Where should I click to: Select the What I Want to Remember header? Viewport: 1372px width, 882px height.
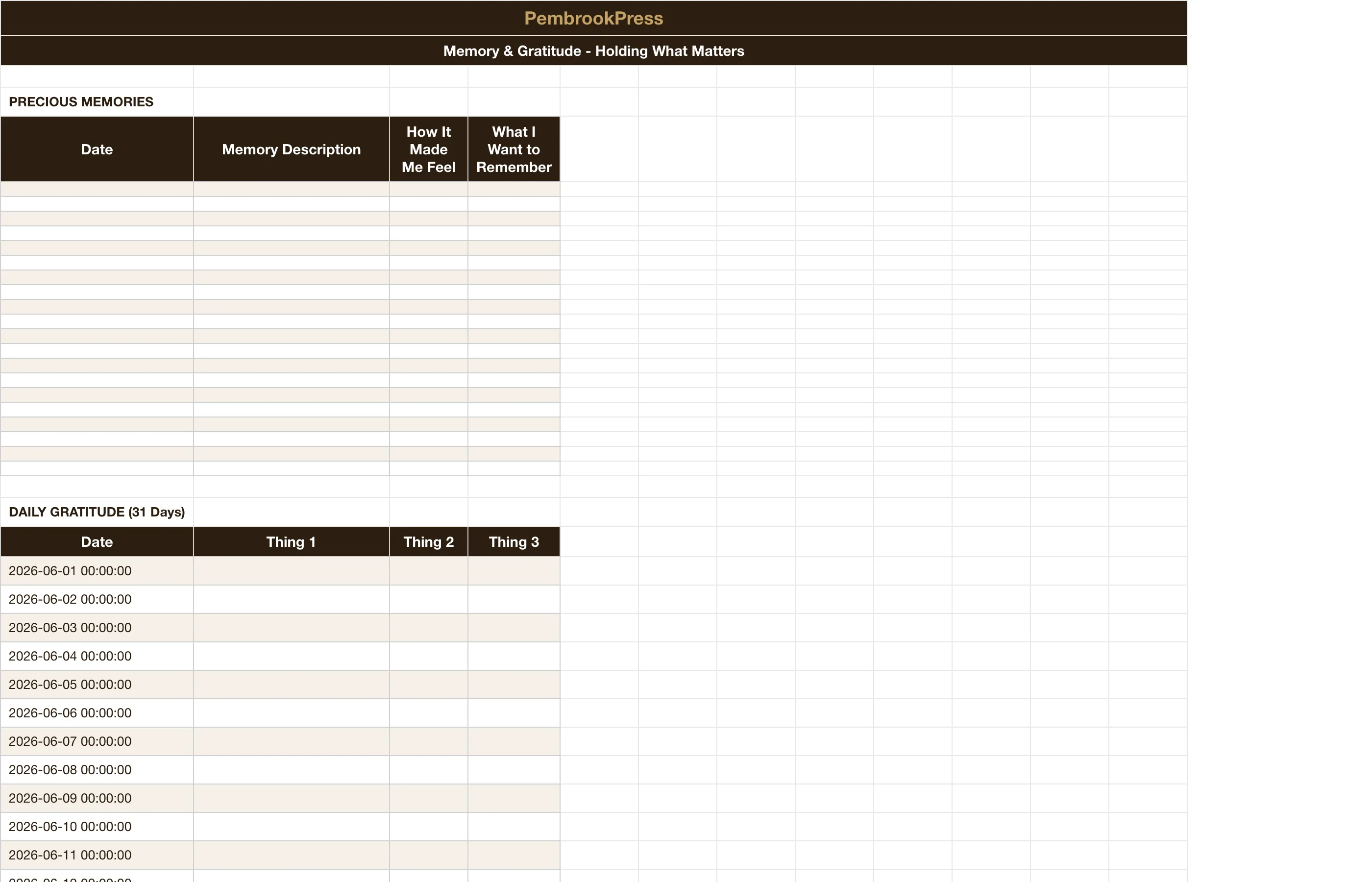point(514,149)
